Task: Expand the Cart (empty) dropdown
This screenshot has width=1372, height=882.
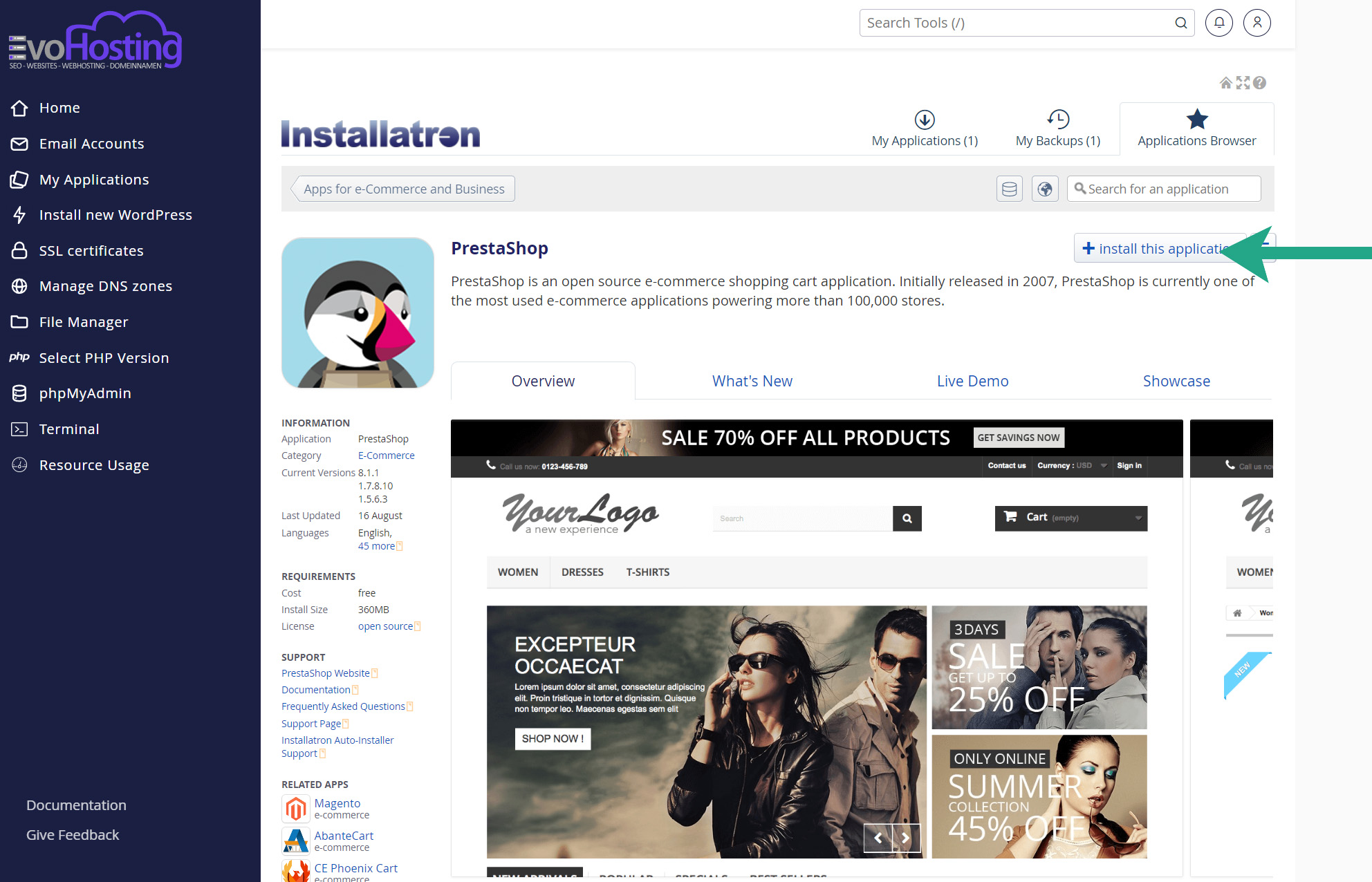Action: click(1070, 518)
